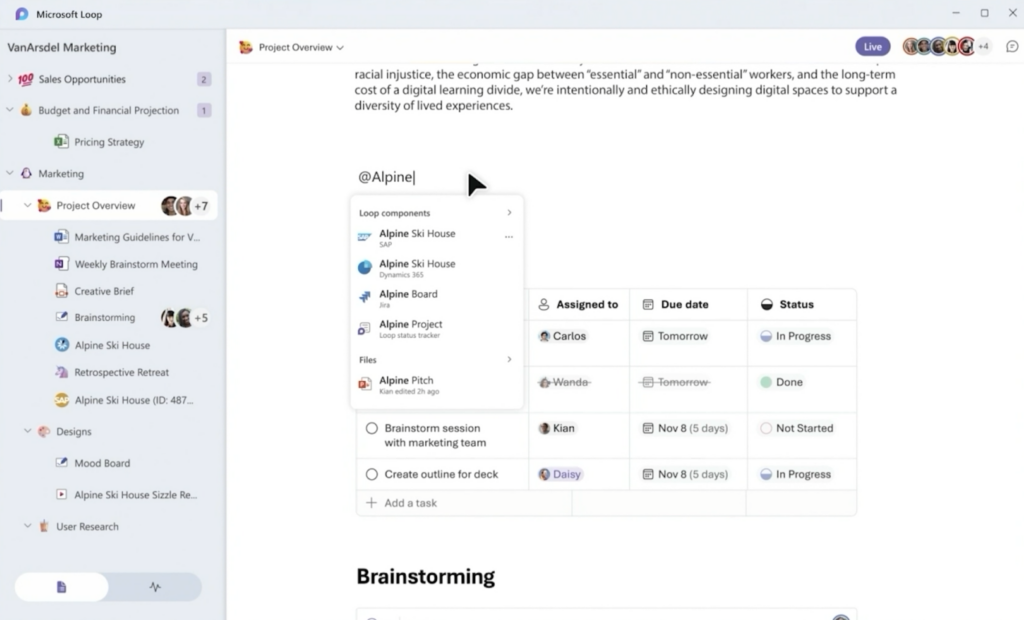Click the PowerPoint icon for Alpine Pitch
Image resolution: width=1024 pixels, height=620 pixels.
pos(365,384)
